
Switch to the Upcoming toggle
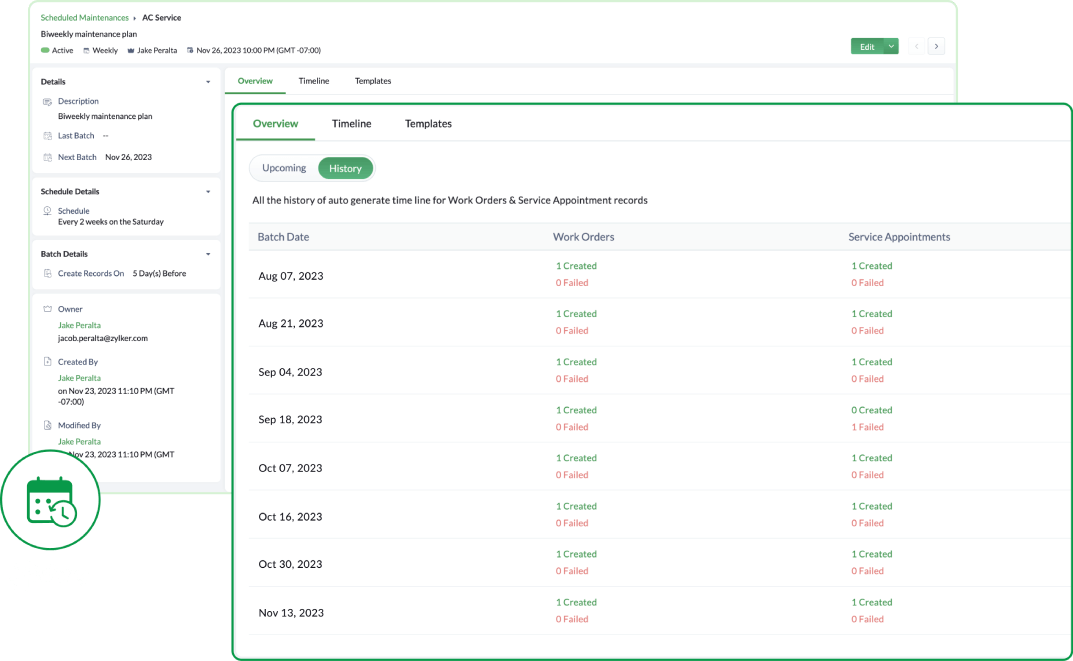pos(284,168)
